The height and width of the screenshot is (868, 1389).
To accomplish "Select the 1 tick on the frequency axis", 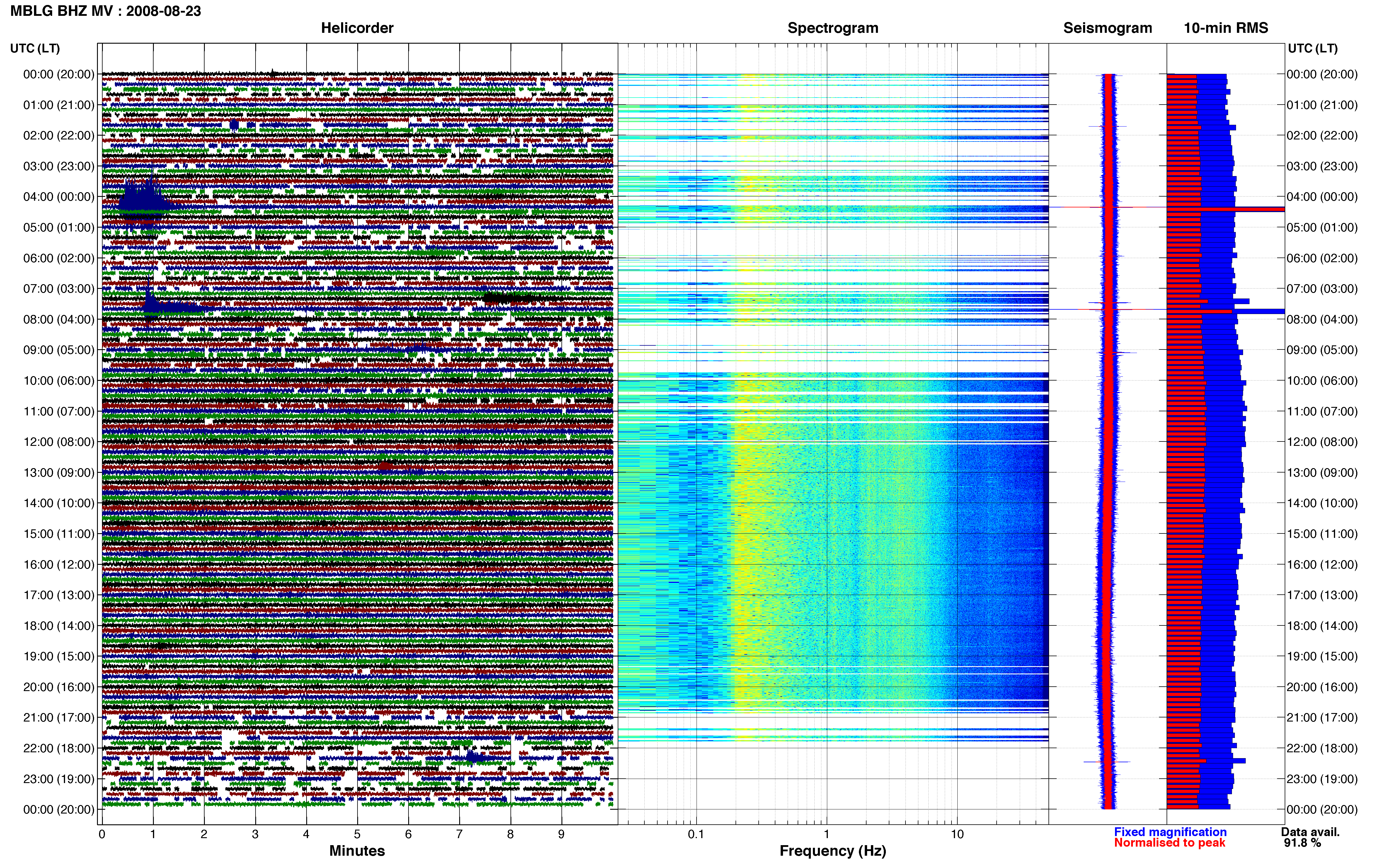I will pyautogui.click(x=826, y=835).
